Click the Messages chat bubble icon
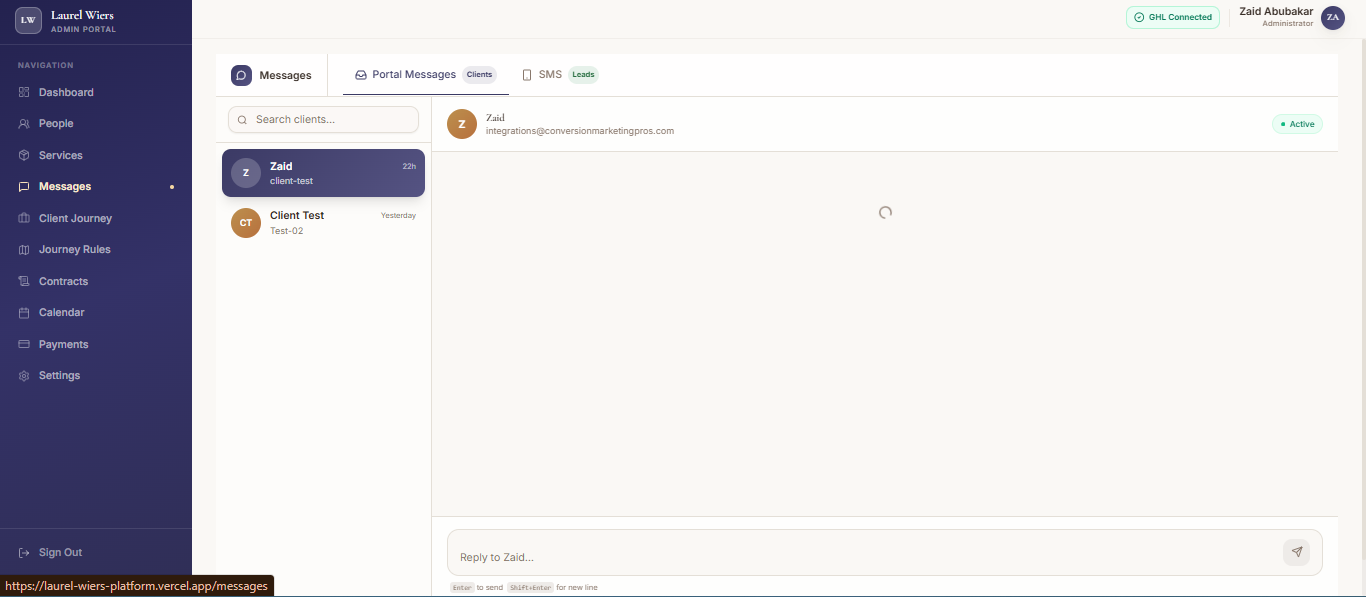Image resolution: width=1366 pixels, height=597 pixels. pyautogui.click(x=240, y=74)
